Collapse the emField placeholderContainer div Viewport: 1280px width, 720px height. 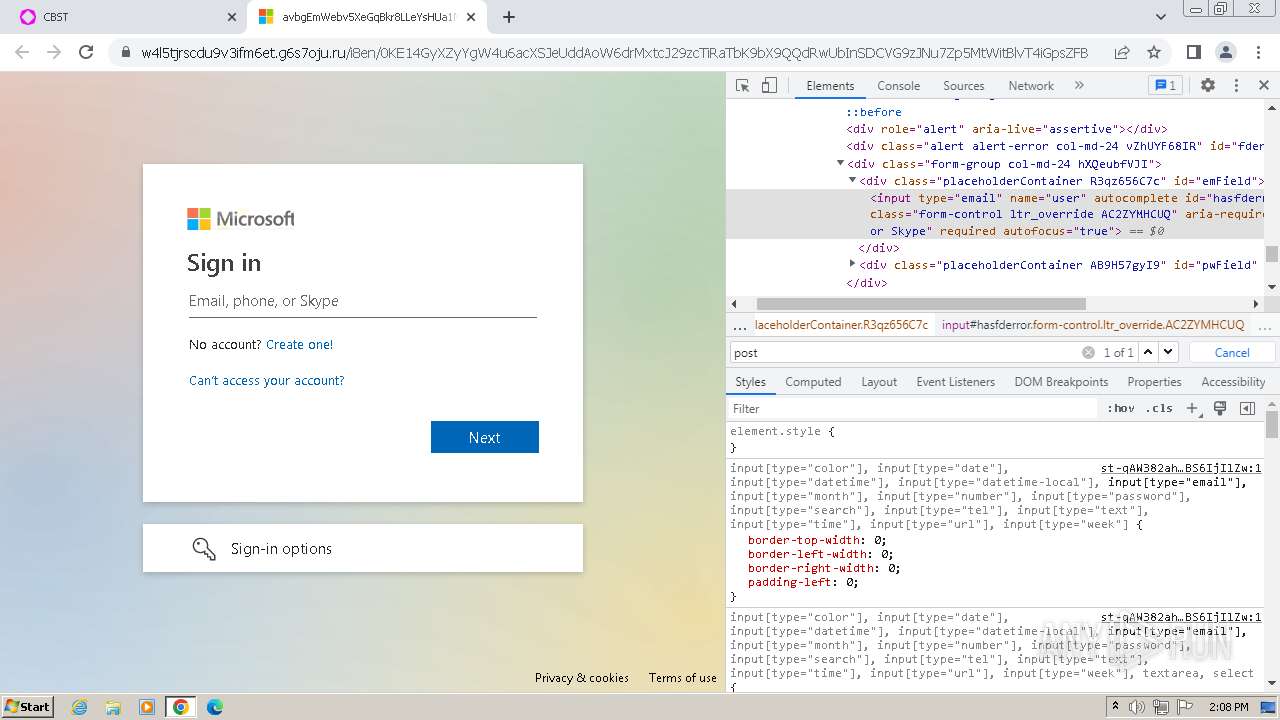pos(852,180)
